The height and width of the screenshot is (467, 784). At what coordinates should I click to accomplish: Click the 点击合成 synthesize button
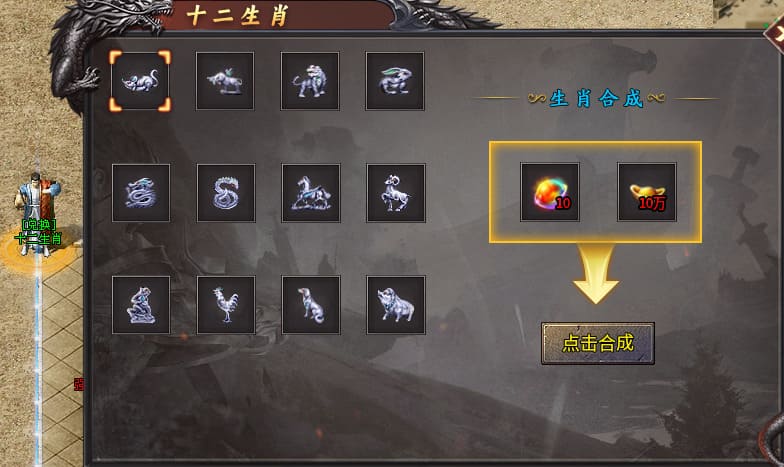point(598,344)
